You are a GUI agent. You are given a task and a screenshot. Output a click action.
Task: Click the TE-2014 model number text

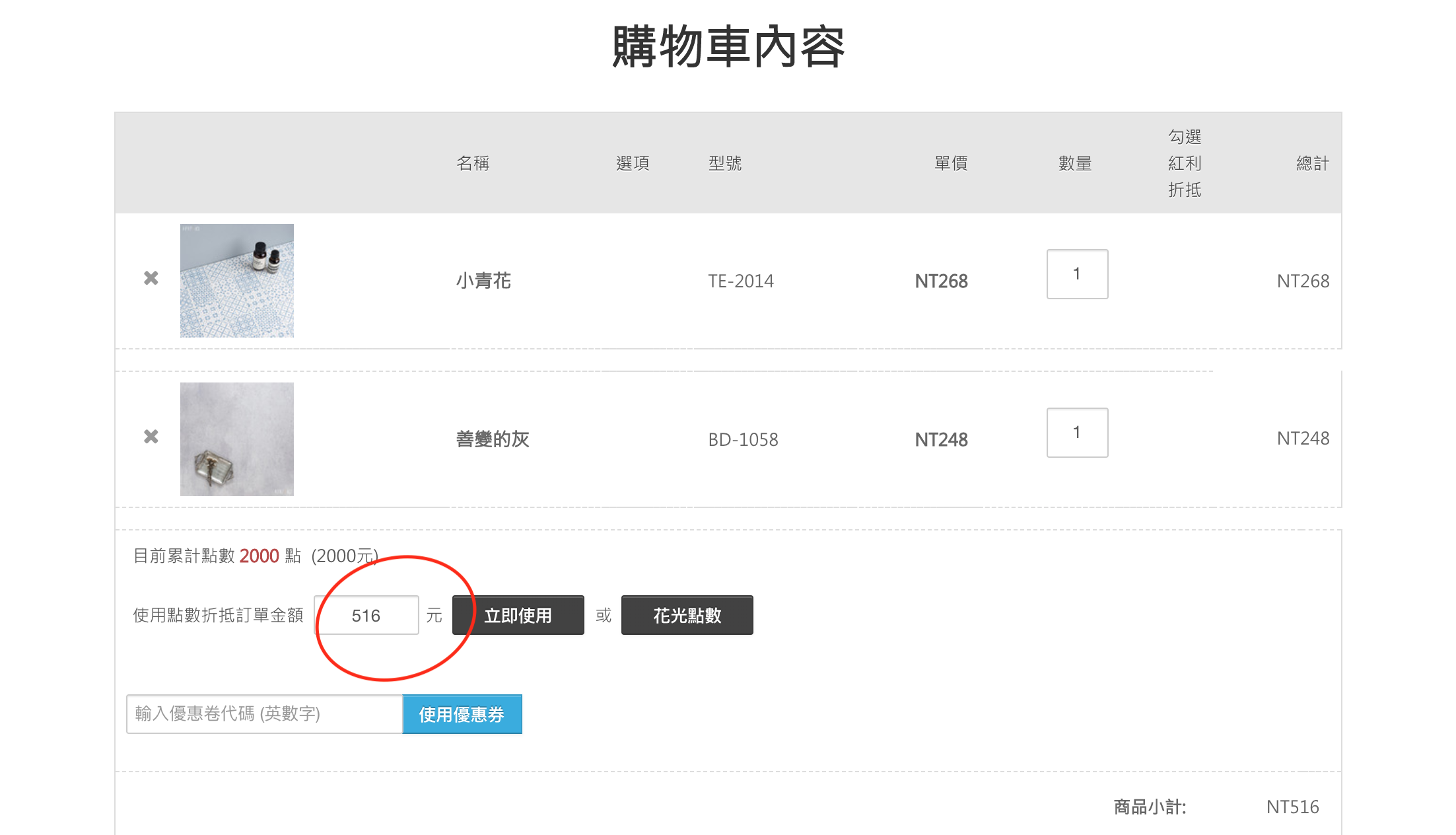coord(741,281)
